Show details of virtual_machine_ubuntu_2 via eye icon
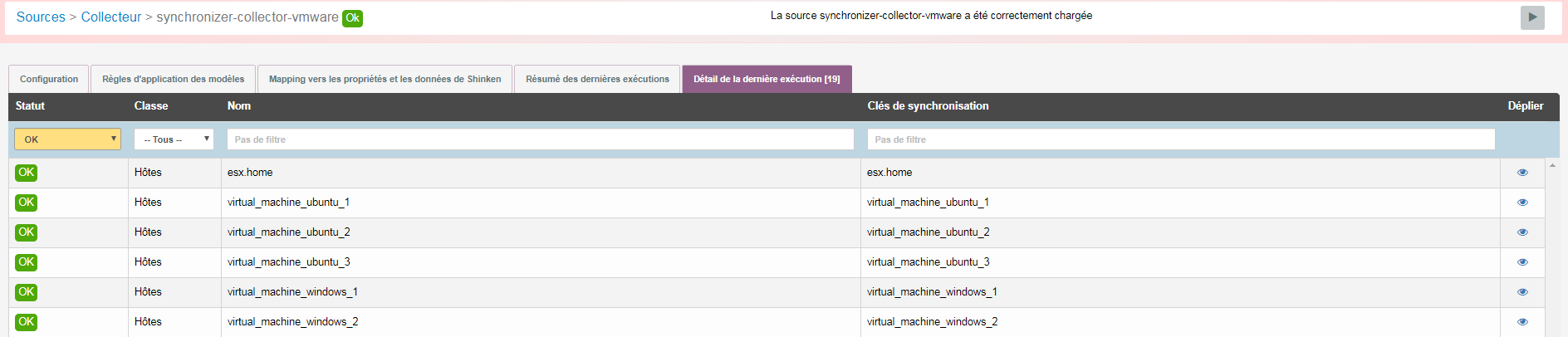Viewport: 1568px width, 337px height. pos(1522,232)
